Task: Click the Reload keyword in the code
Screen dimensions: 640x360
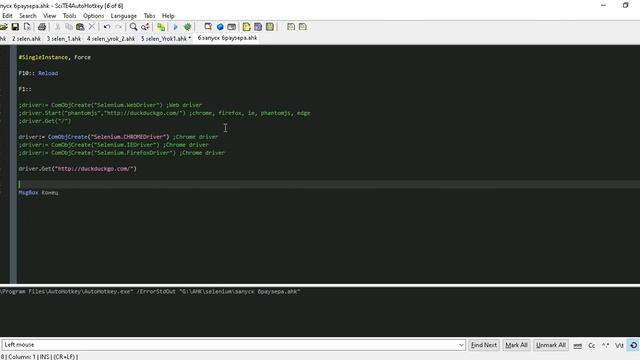Action: coord(48,73)
